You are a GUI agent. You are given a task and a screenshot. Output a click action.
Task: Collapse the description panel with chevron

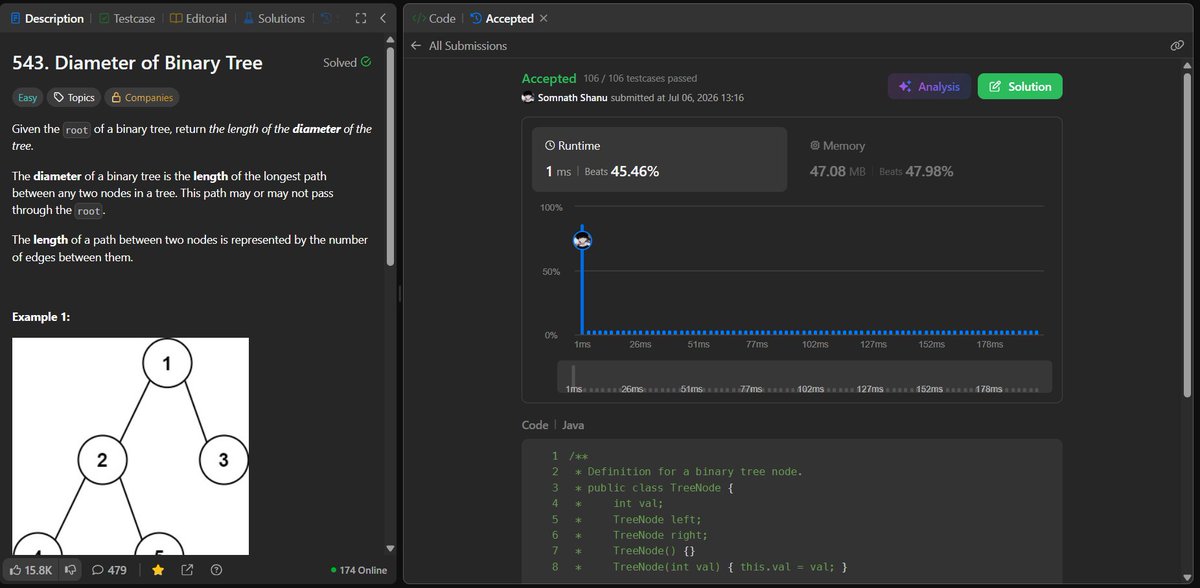(x=383, y=18)
